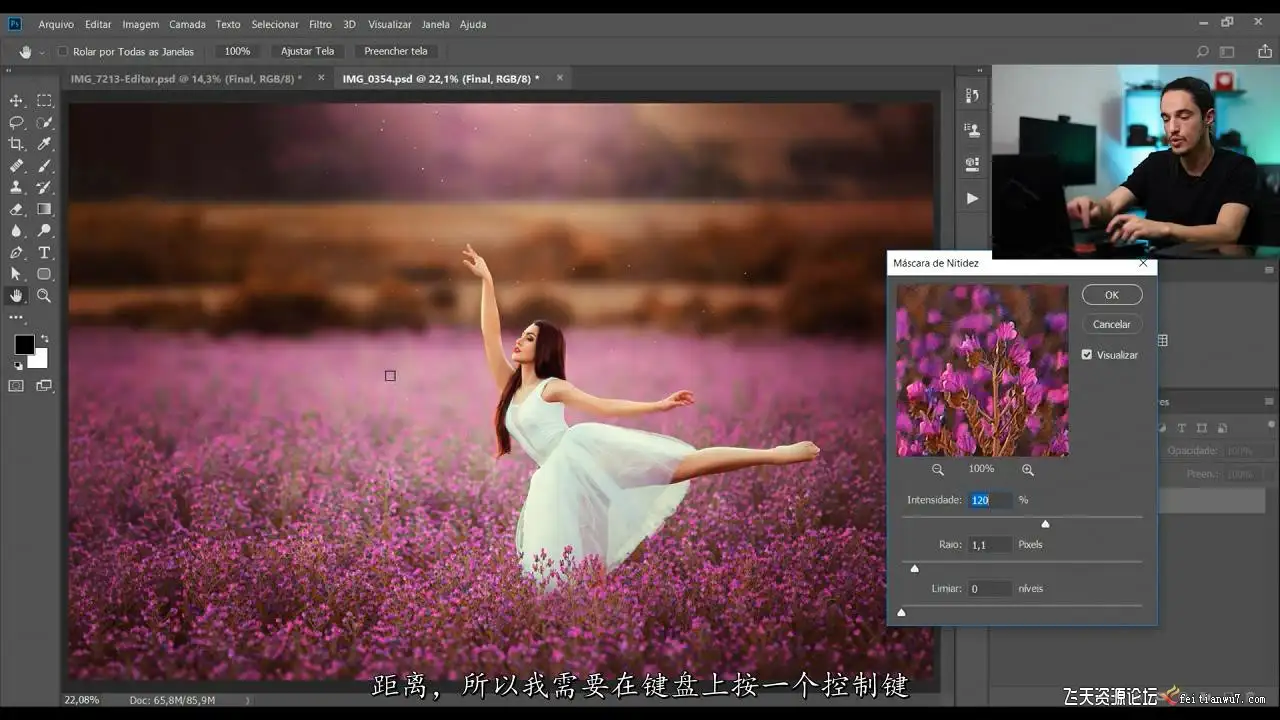This screenshot has width=1280, height=720.
Task: Select the Crop tool
Action: coord(16,144)
